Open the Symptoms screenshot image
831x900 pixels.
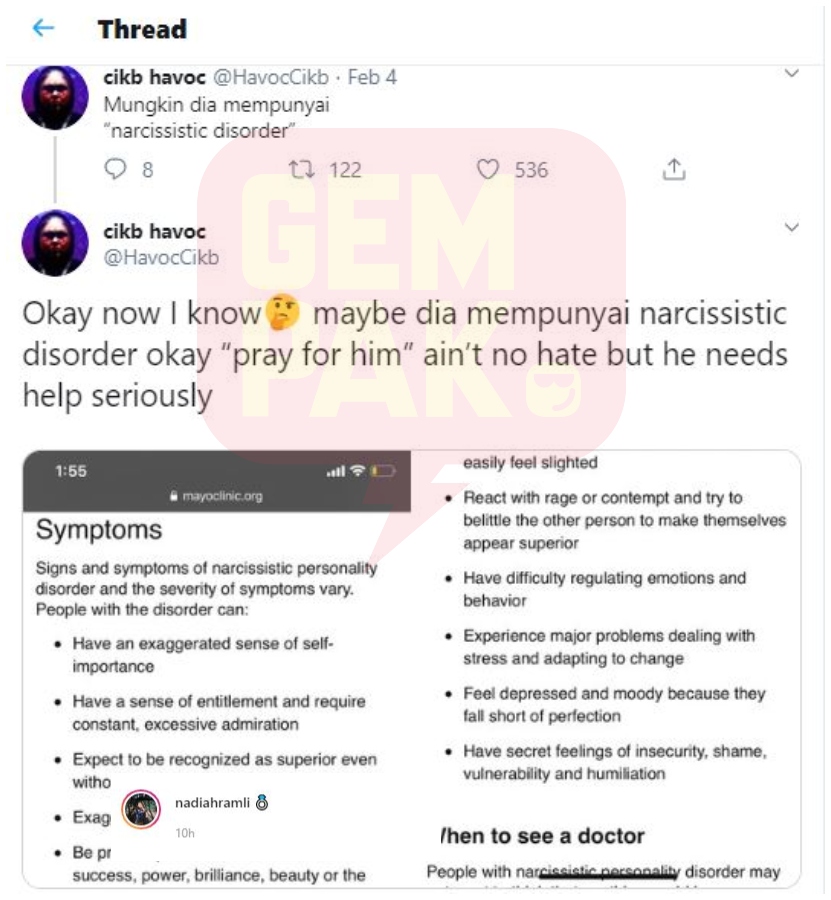click(217, 669)
